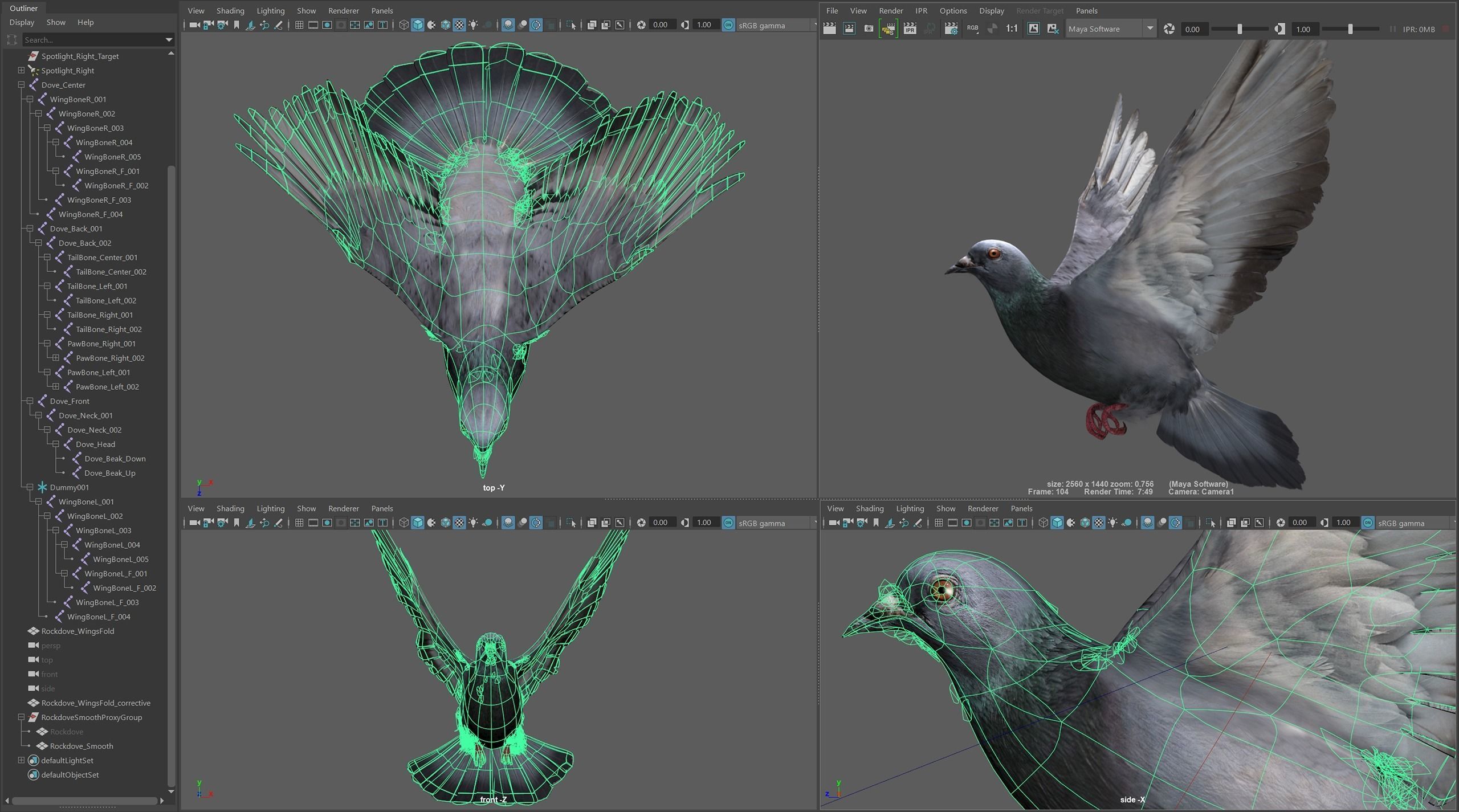Click the use all lights bulb in top viewport

pos(473,25)
